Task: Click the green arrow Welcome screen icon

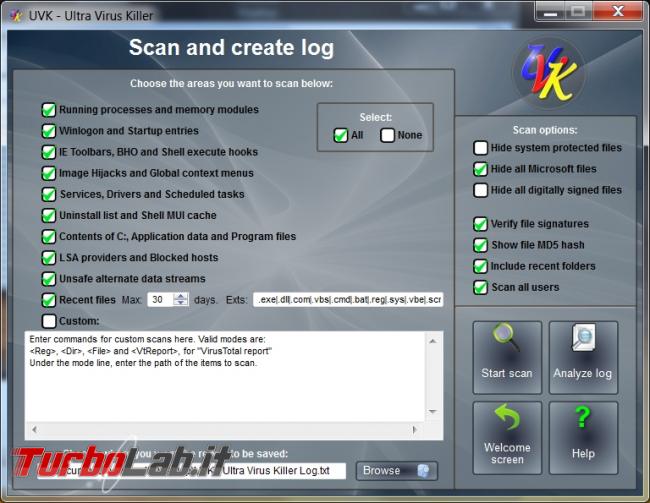Action: coord(507,417)
